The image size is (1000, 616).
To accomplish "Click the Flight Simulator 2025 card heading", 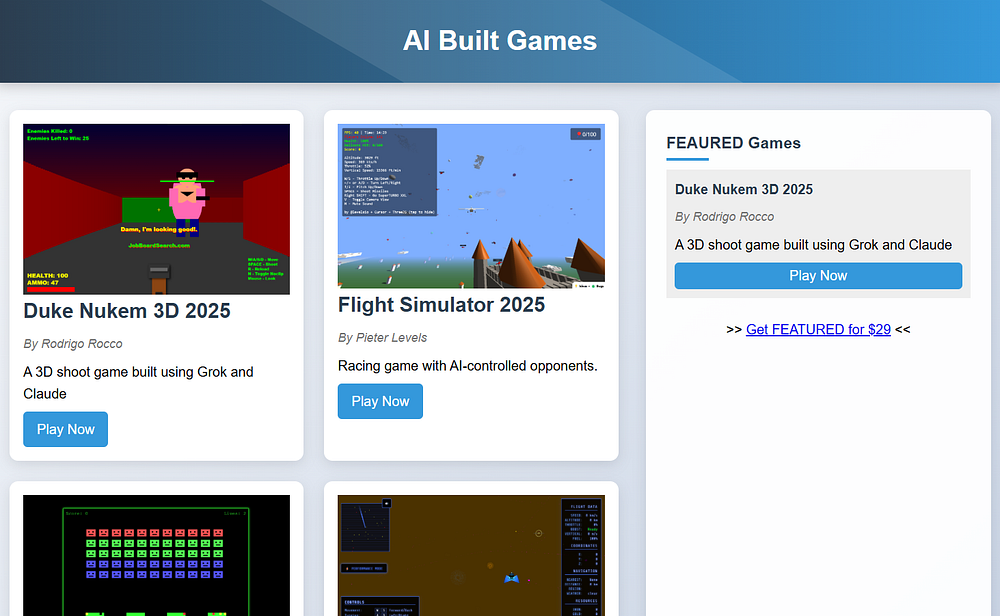I will point(441,304).
